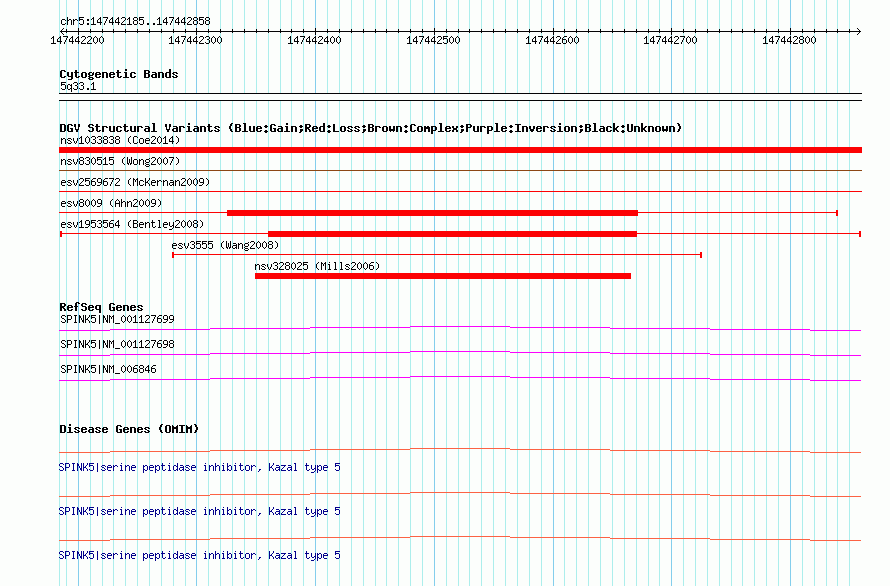This screenshot has width=890, height=586.
Task: Click the thick red esv8009 variant bar
Action: tap(433, 213)
